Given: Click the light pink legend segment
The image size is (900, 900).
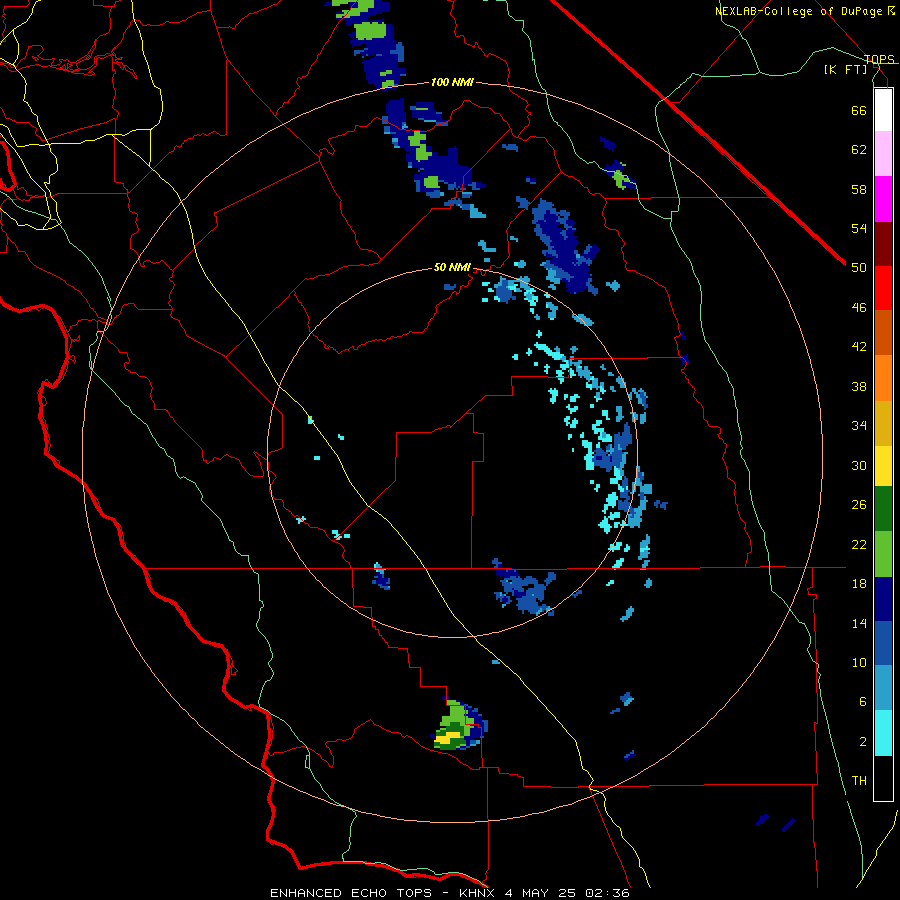Looking at the screenshot, I should click(883, 154).
